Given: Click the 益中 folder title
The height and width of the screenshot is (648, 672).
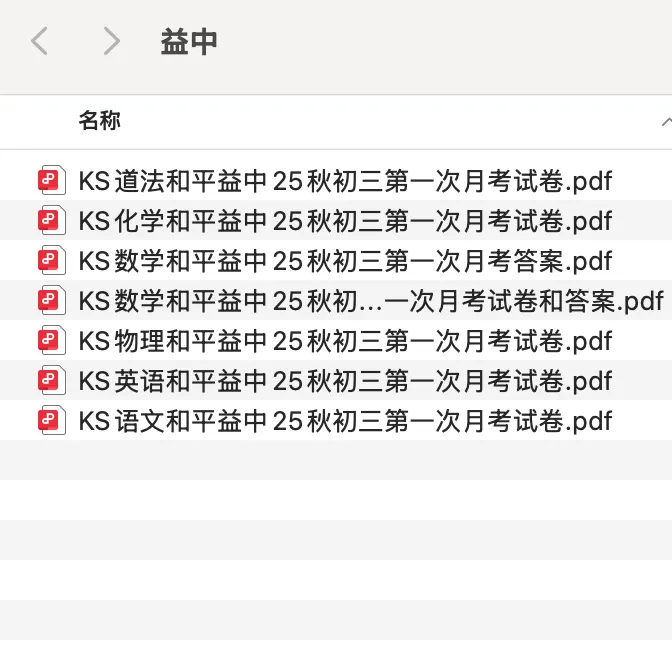Looking at the screenshot, I should [x=189, y=42].
